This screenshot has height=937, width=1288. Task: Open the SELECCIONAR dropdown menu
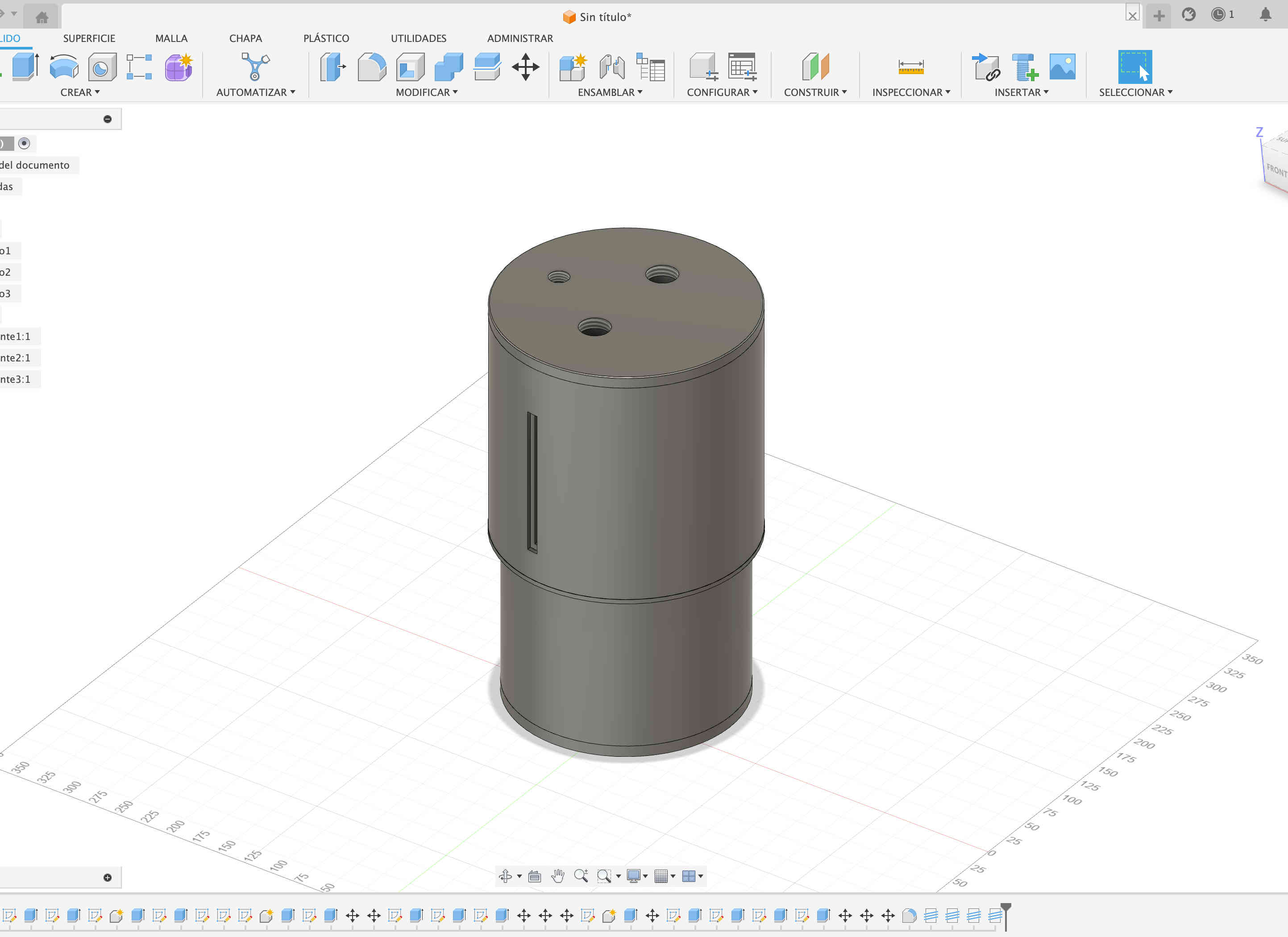(1135, 92)
